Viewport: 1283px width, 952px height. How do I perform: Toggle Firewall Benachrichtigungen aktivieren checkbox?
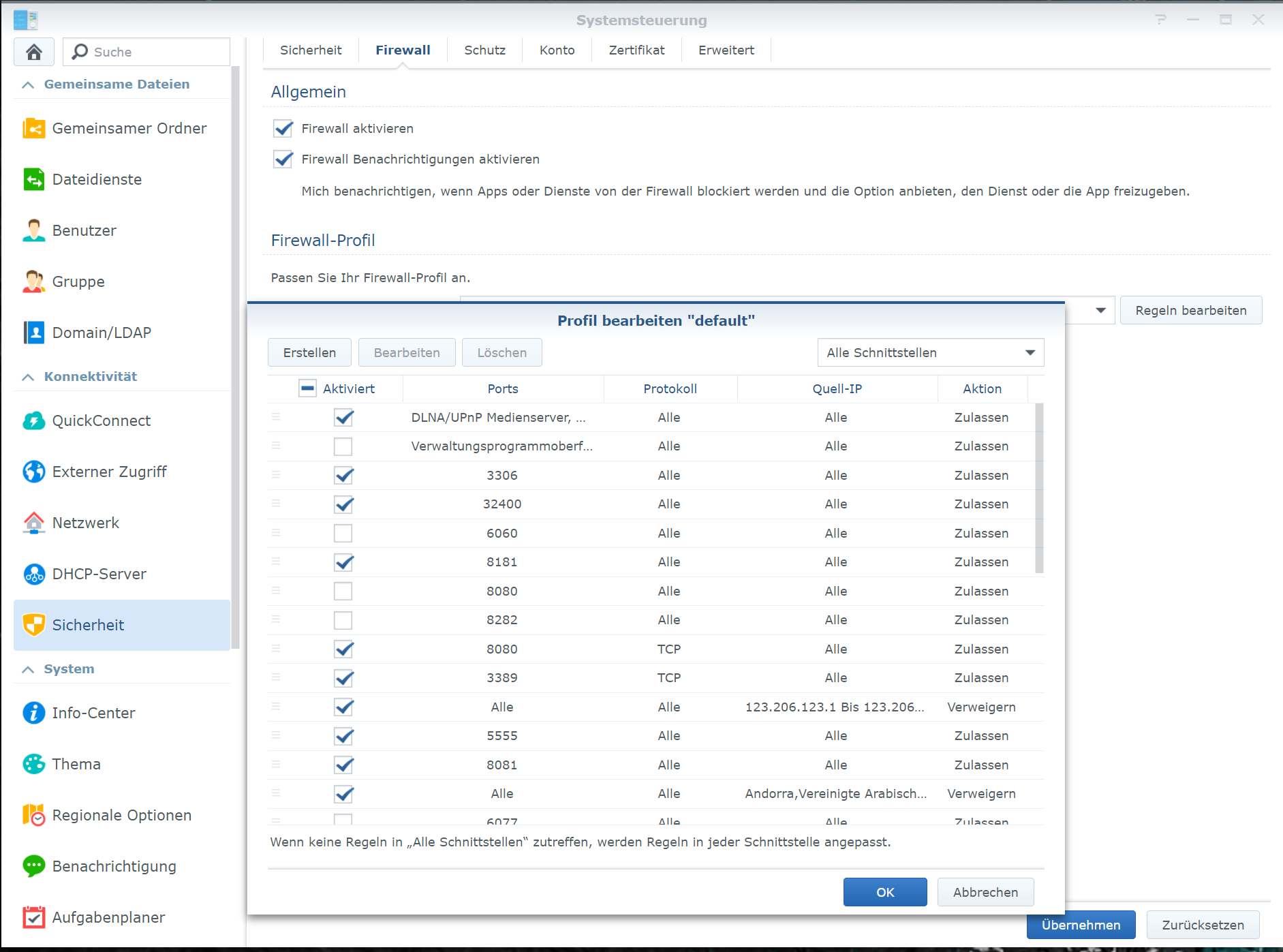coord(283,159)
